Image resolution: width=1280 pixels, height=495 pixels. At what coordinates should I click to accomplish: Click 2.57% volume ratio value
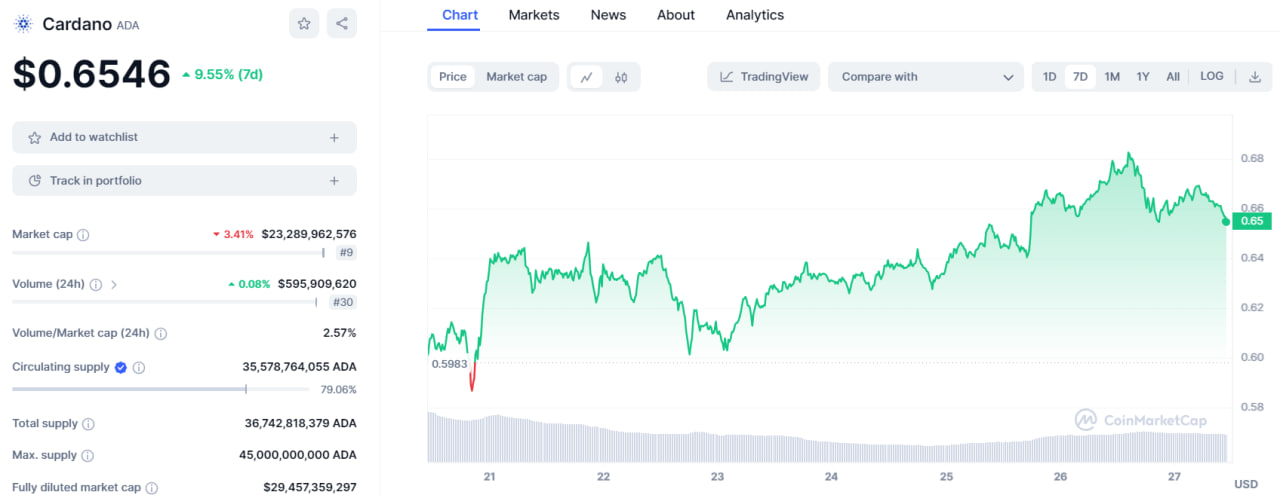339,333
